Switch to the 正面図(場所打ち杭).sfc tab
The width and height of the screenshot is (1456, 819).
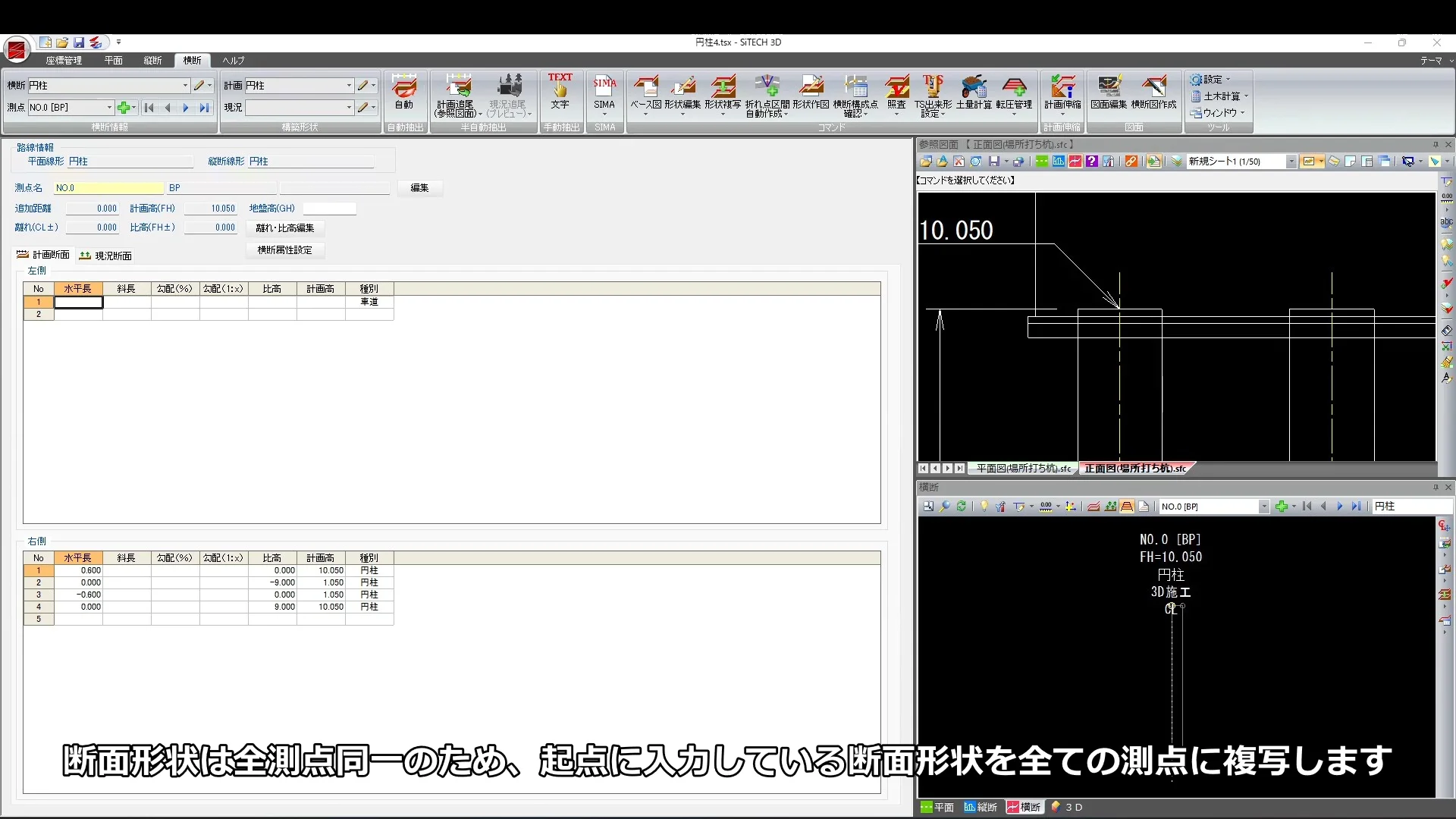click(1134, 468)
